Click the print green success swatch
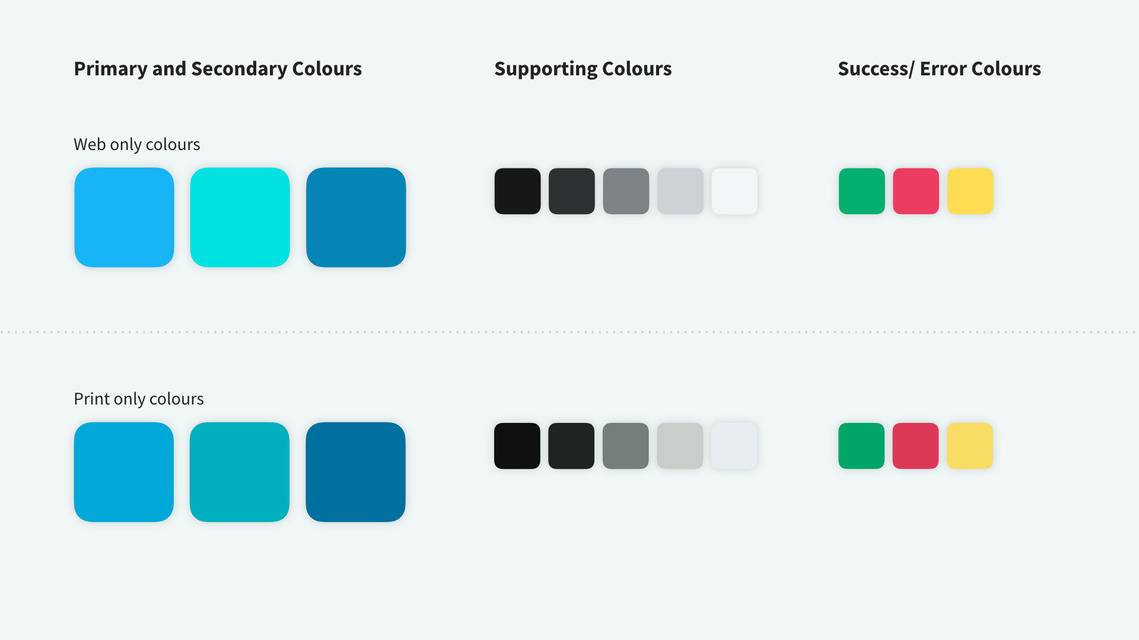This screenshot has width=1139, height=640. coord(862,446)
